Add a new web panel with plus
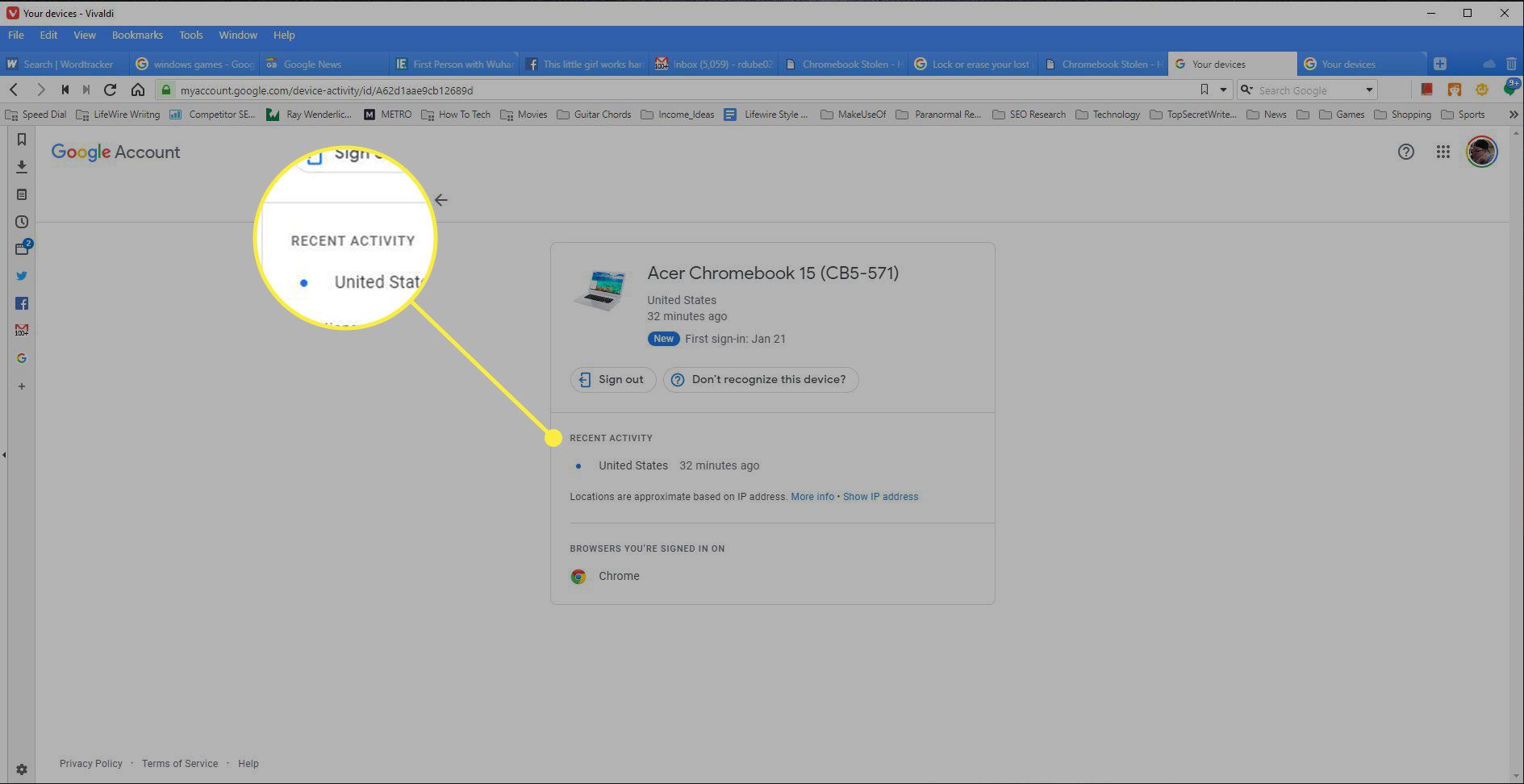Screen dimensions: 1524x784 22,386
